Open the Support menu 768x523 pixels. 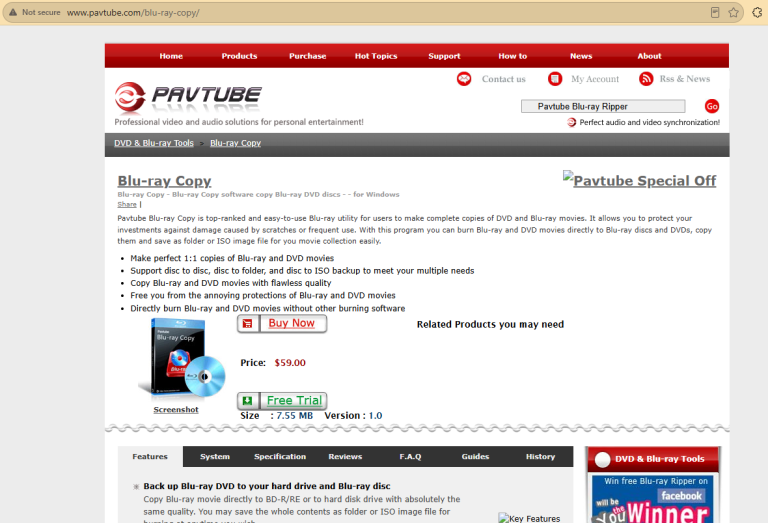tap(444, 56)
